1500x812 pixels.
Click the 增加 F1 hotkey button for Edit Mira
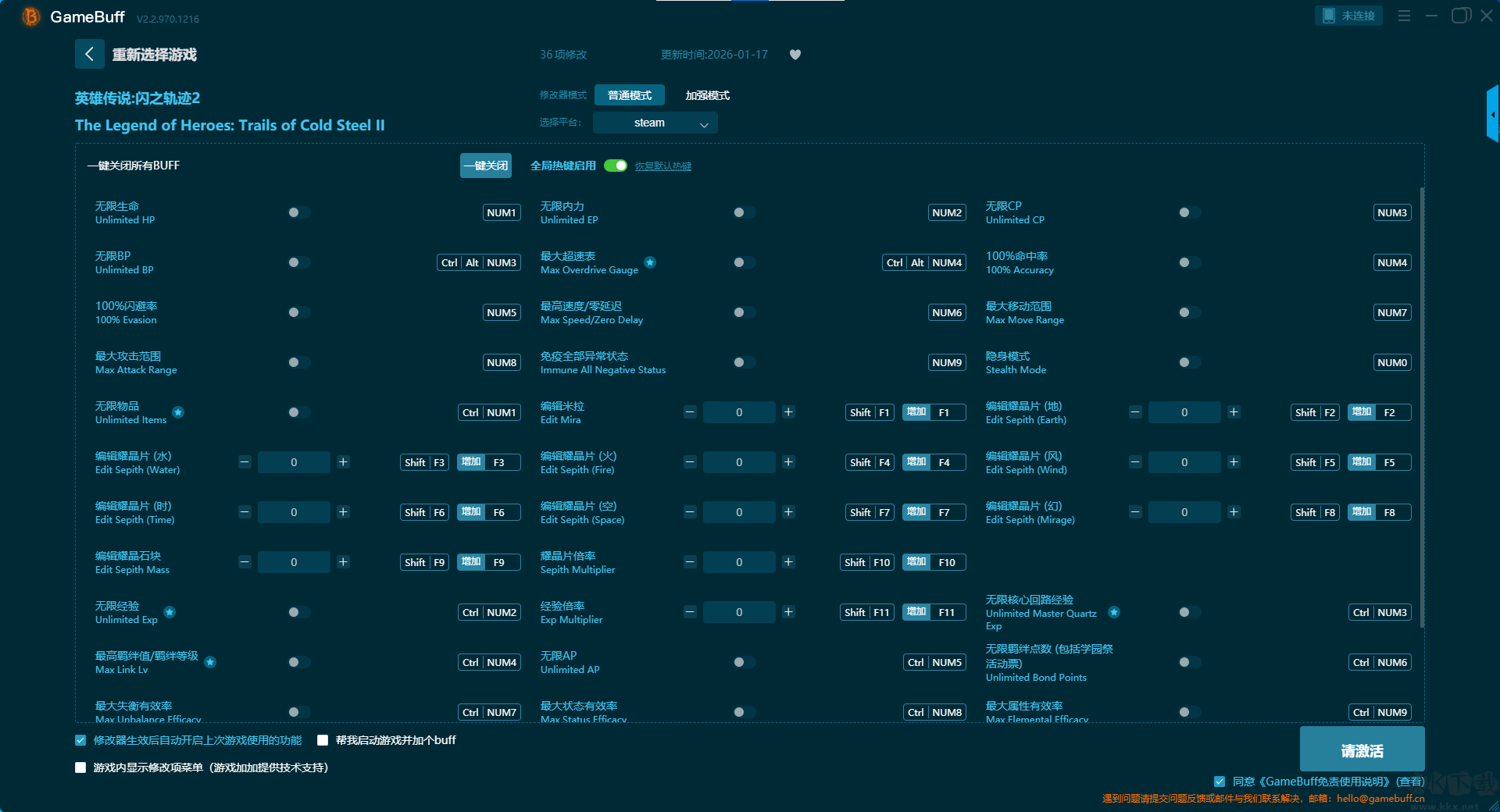click(x=934, y=412)
